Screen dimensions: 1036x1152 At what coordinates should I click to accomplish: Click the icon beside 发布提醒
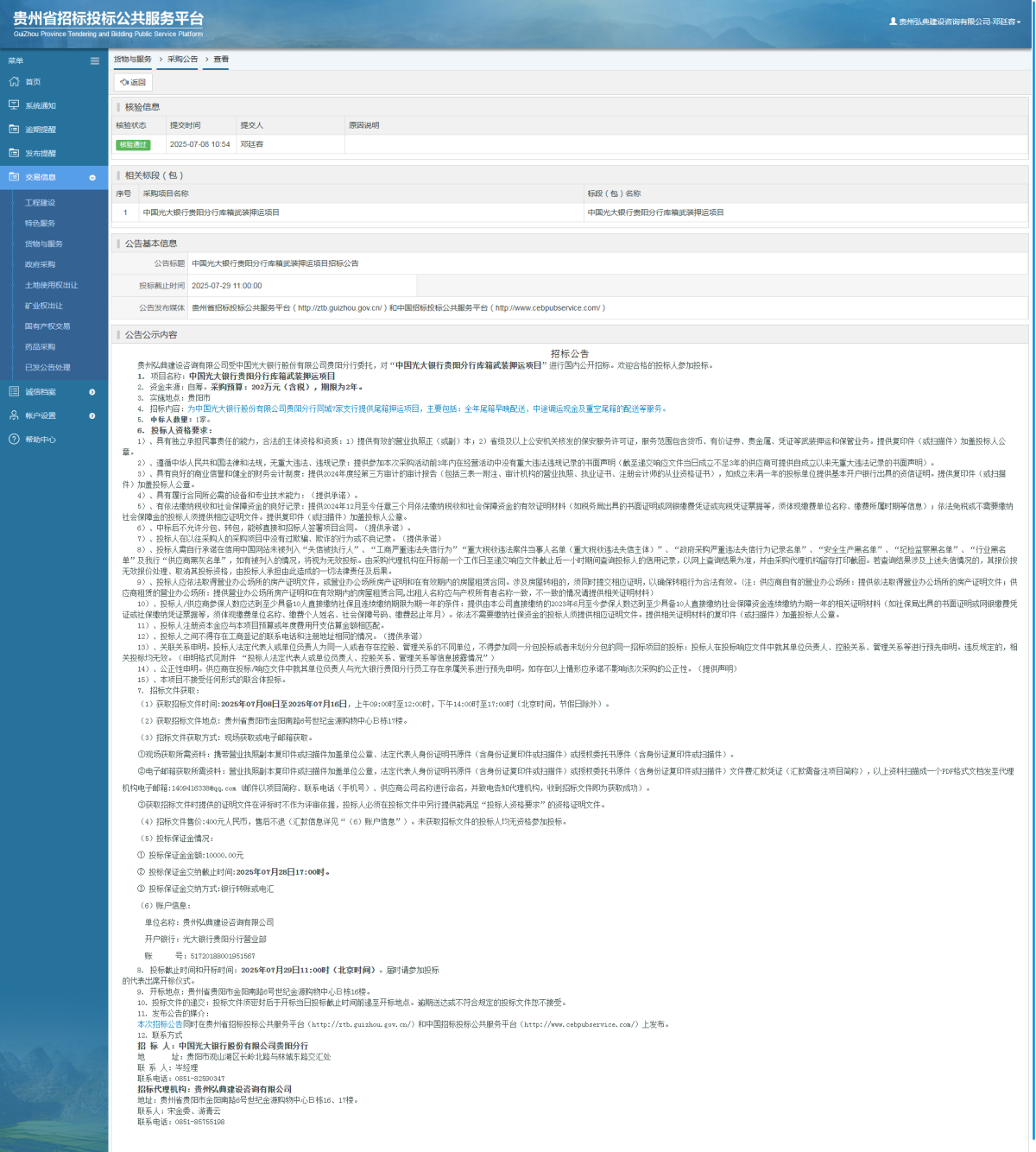click(x=14, y=153)
